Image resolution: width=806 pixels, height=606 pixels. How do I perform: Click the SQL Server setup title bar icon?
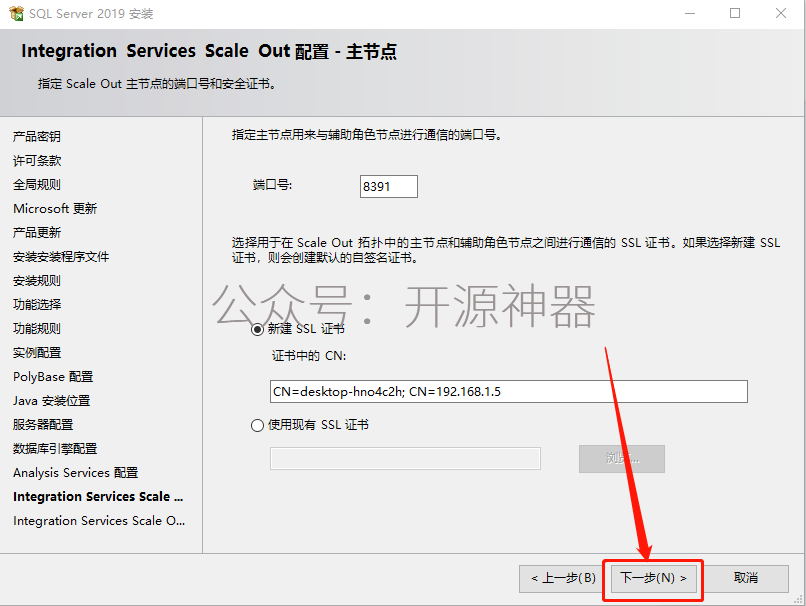[16, 13]
